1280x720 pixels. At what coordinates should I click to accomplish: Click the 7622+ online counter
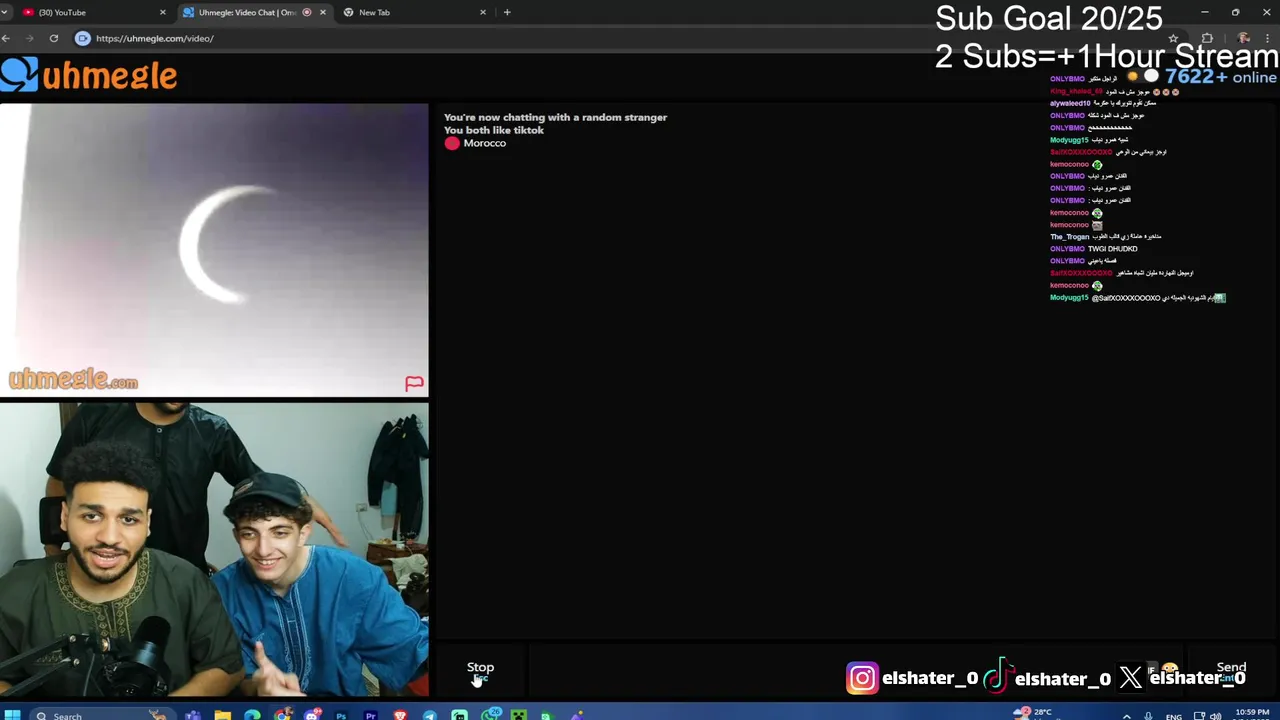pyautogui.click(x=1220, y=77)
